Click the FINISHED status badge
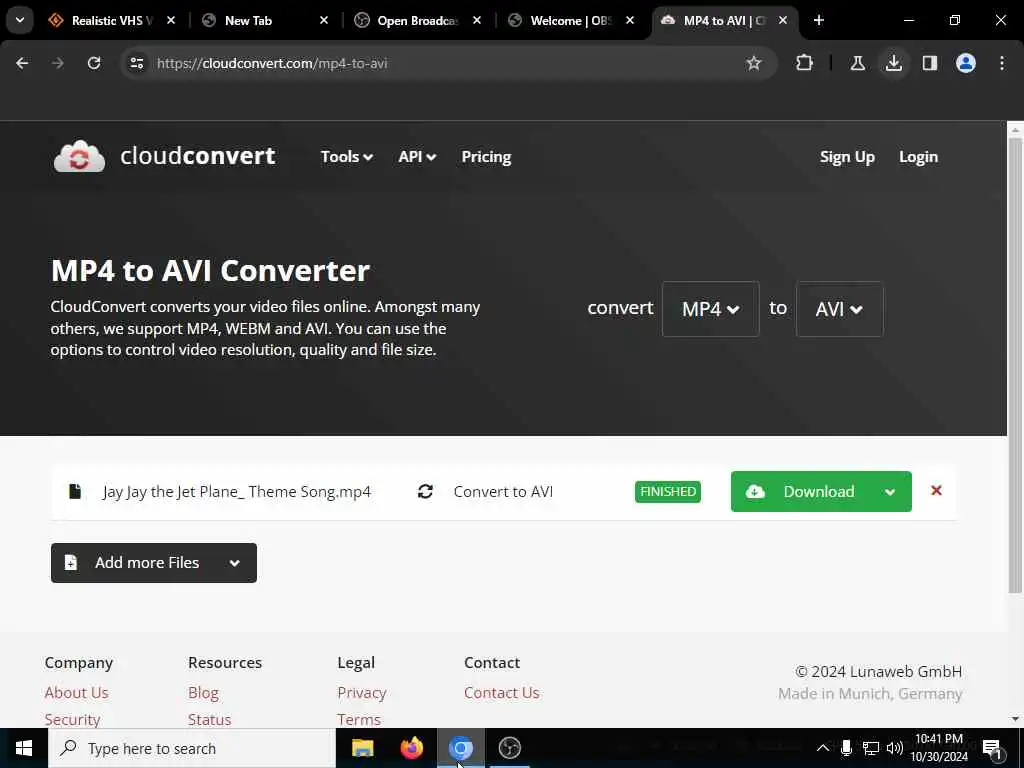 tap(667, 492)
